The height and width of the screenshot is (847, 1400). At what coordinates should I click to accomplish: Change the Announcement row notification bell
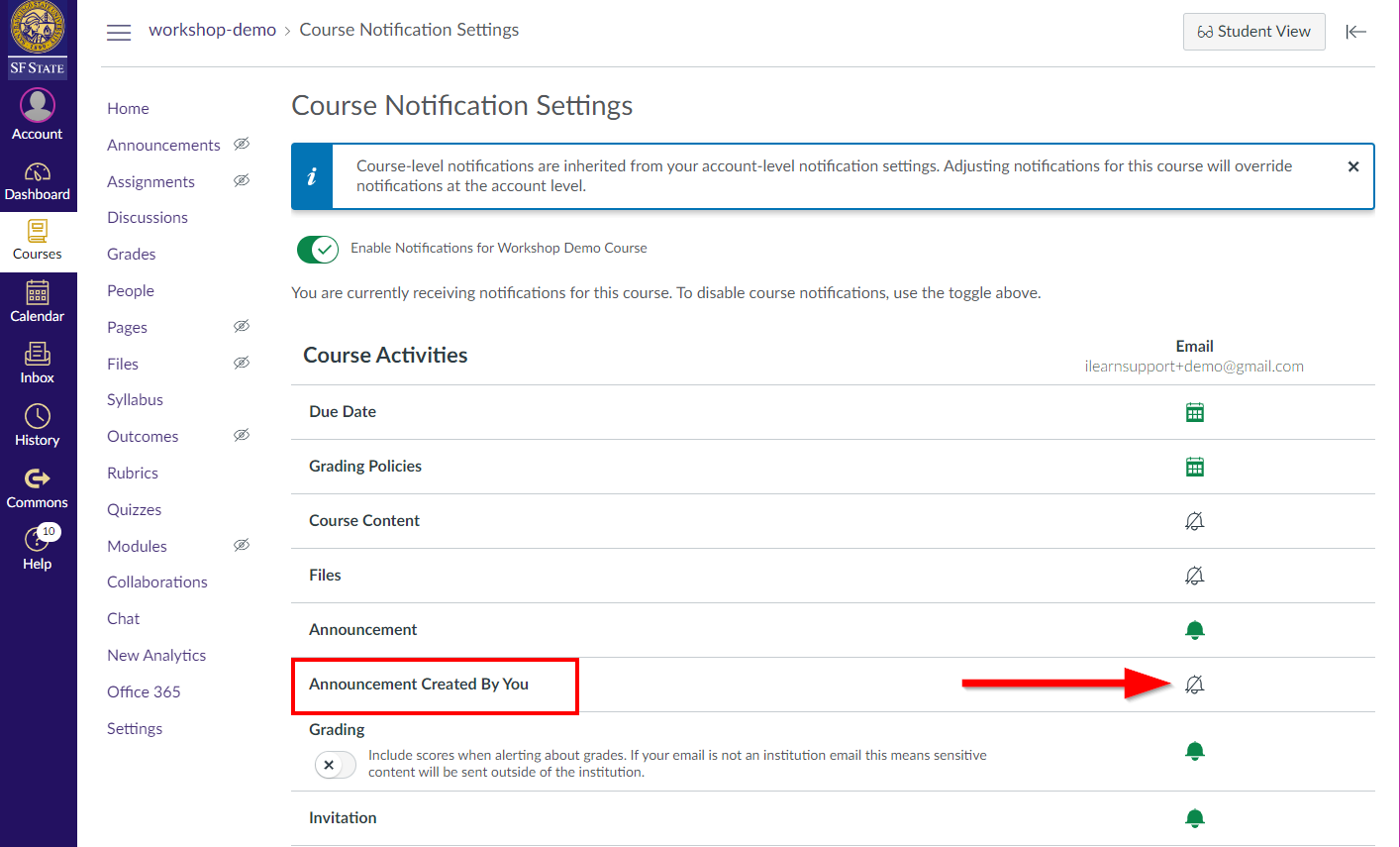(1195, 630)
